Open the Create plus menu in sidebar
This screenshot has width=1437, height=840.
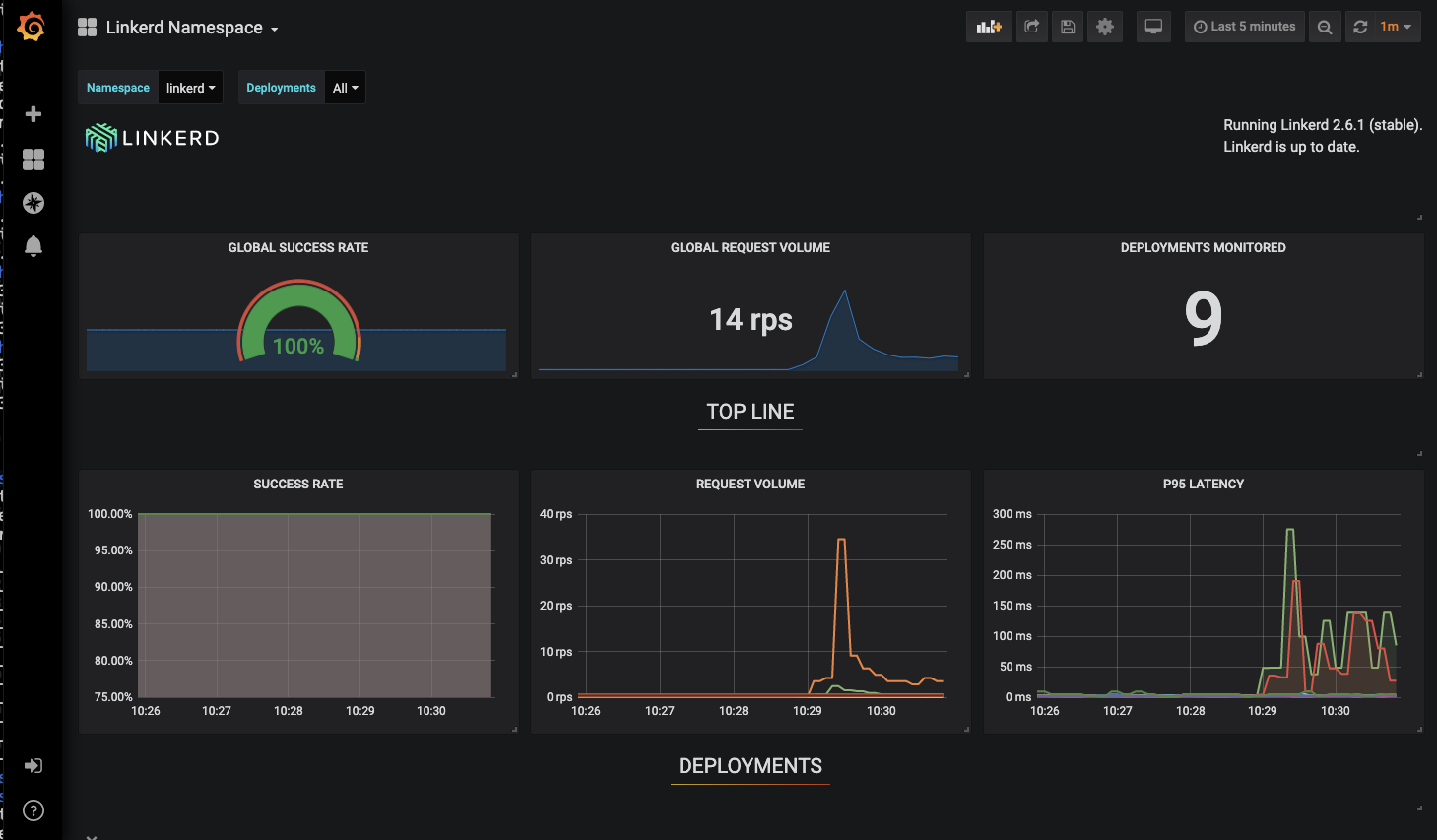(33, 114)
